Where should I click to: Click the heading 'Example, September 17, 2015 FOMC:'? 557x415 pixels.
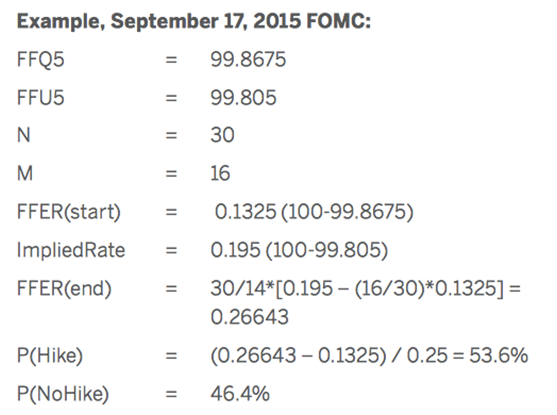(x=194, y=21)
